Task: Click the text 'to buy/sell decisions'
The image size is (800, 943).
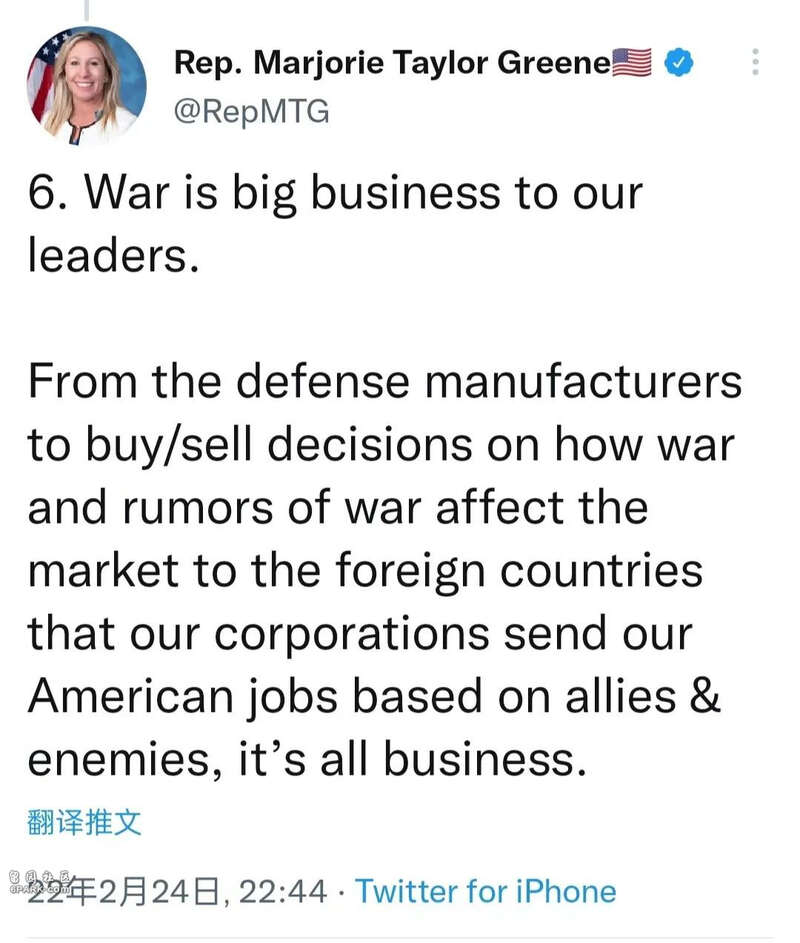Action: click(x=250, y=446)
